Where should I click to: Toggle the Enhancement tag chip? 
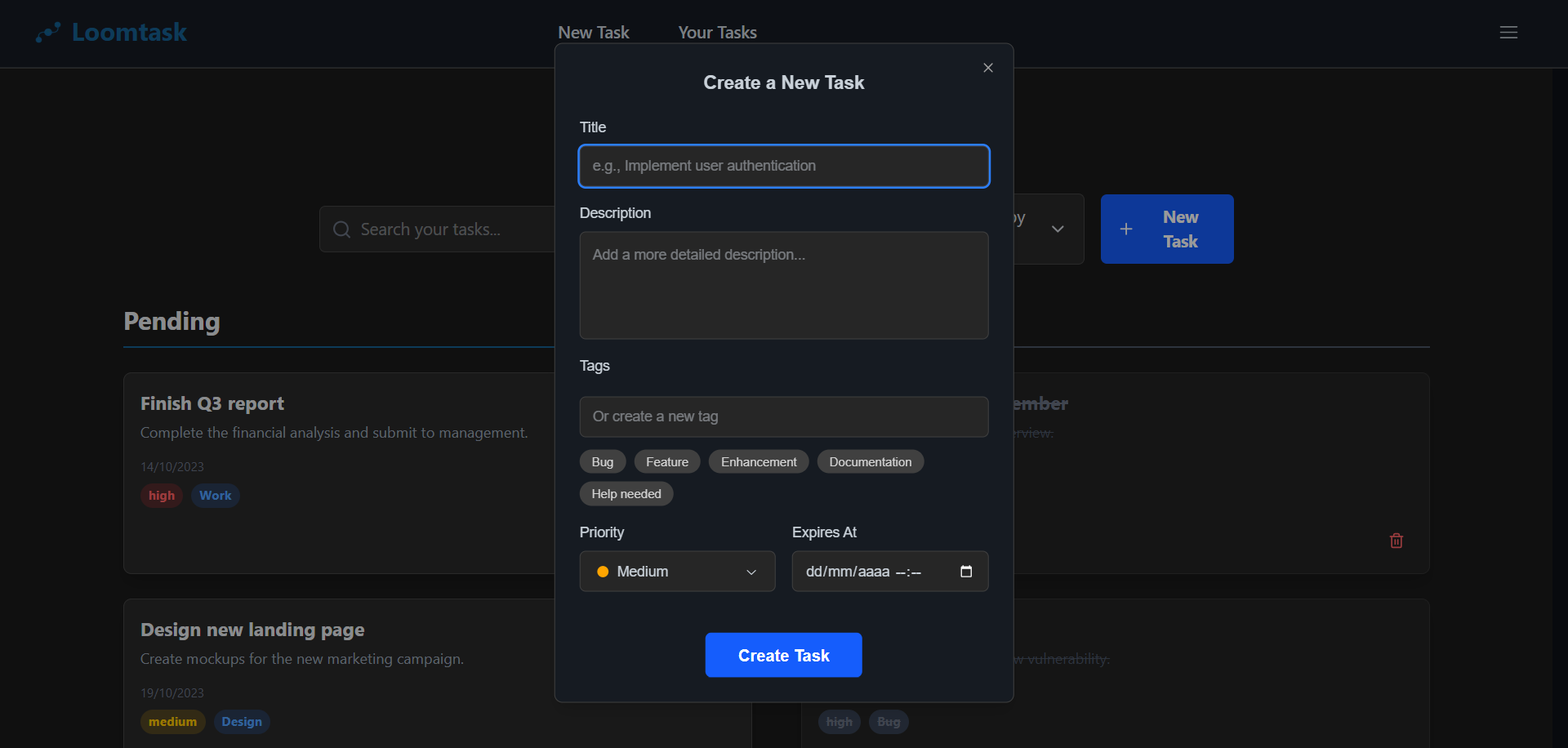758,462
